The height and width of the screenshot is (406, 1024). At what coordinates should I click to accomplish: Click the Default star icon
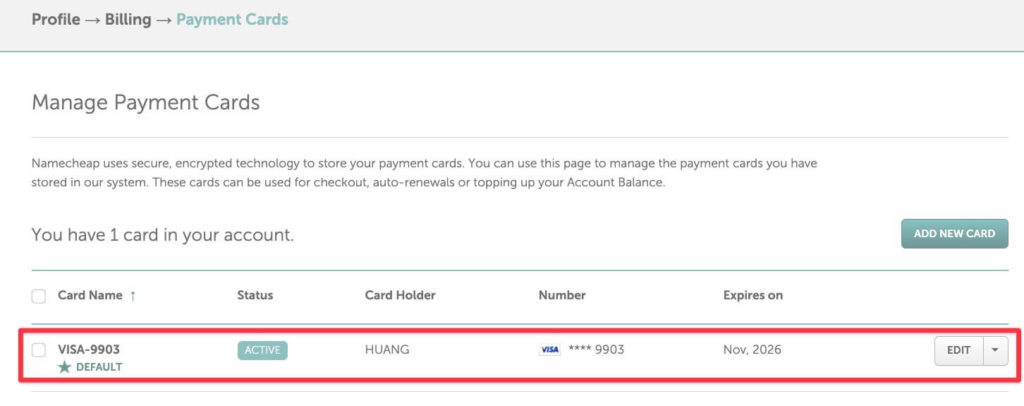[x=64, y=367]
